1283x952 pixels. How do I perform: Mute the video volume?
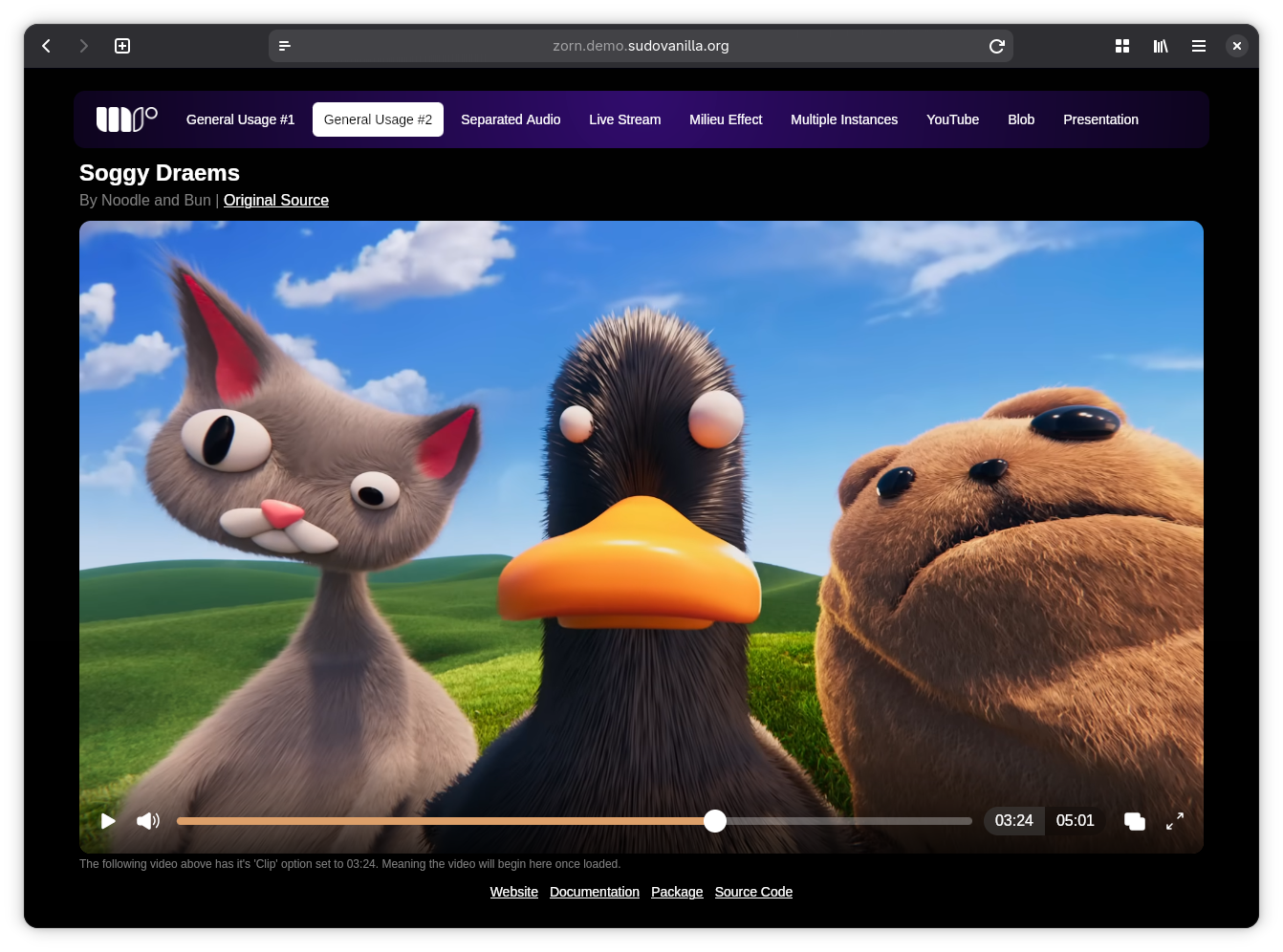click(x=148, y=821)
